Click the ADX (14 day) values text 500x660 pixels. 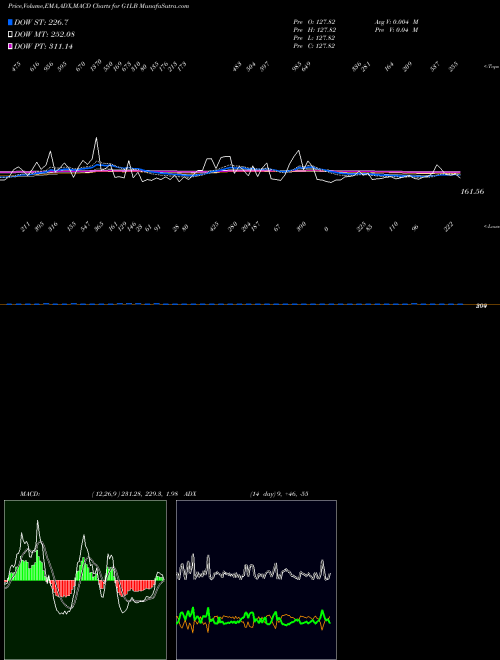(x=279, y=494)
